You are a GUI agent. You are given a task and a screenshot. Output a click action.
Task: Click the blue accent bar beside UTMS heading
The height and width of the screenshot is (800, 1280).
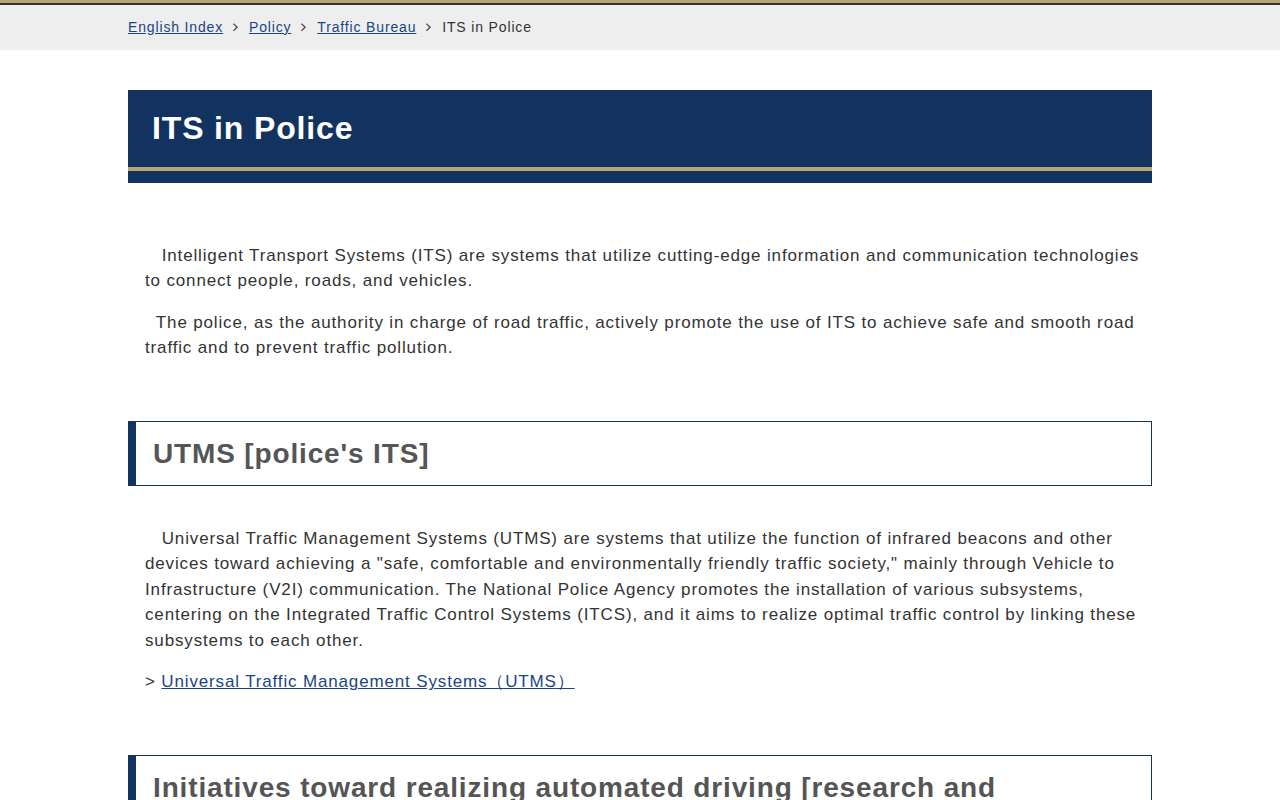coord(132,453)
